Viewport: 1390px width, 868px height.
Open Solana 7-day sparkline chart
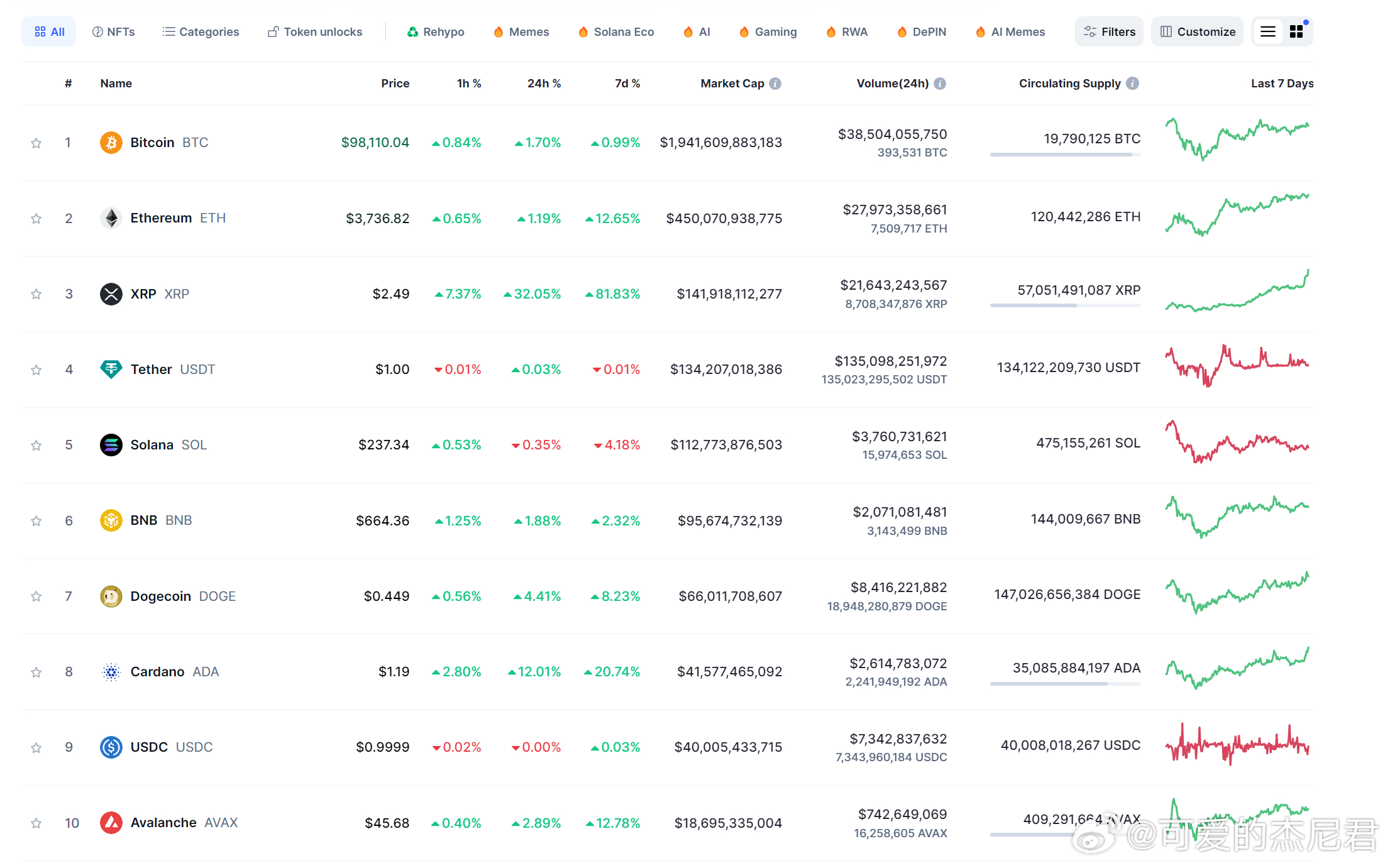pyautogui.click(x=1237, y=442)
